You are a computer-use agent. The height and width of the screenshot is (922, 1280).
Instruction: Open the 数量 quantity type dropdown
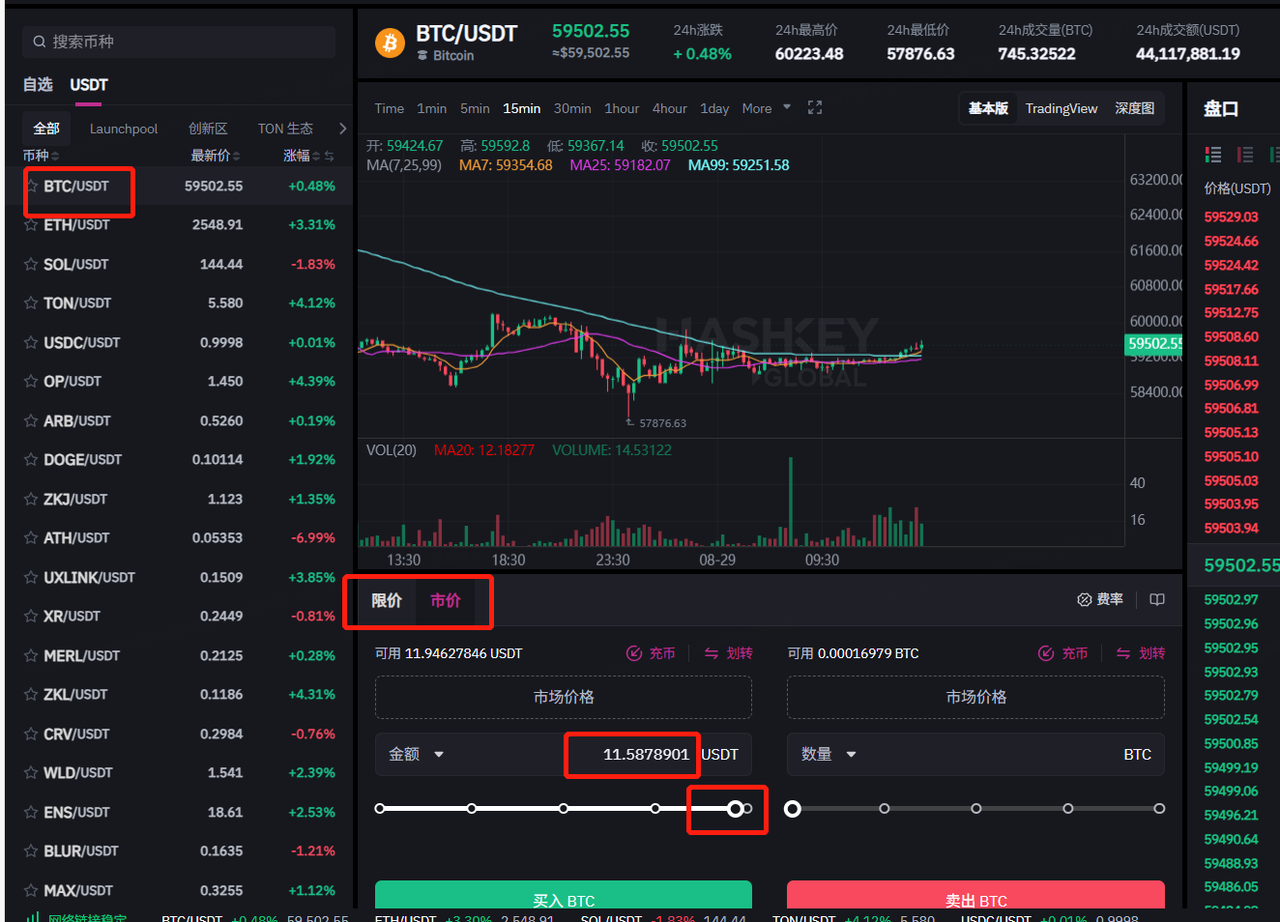coord(829,754)
